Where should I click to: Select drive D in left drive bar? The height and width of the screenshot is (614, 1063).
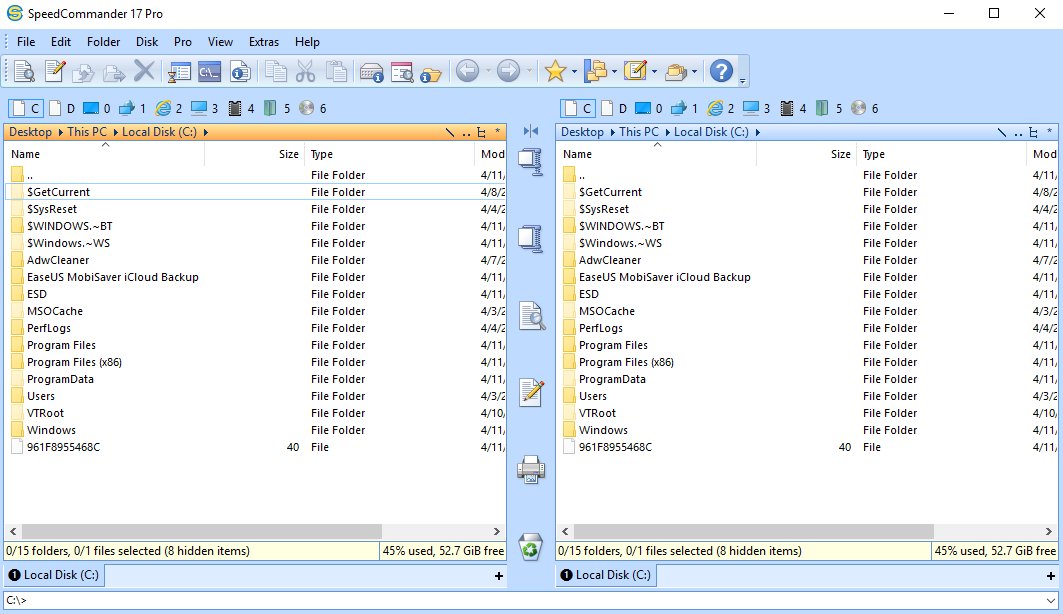(x=62, y=108)
